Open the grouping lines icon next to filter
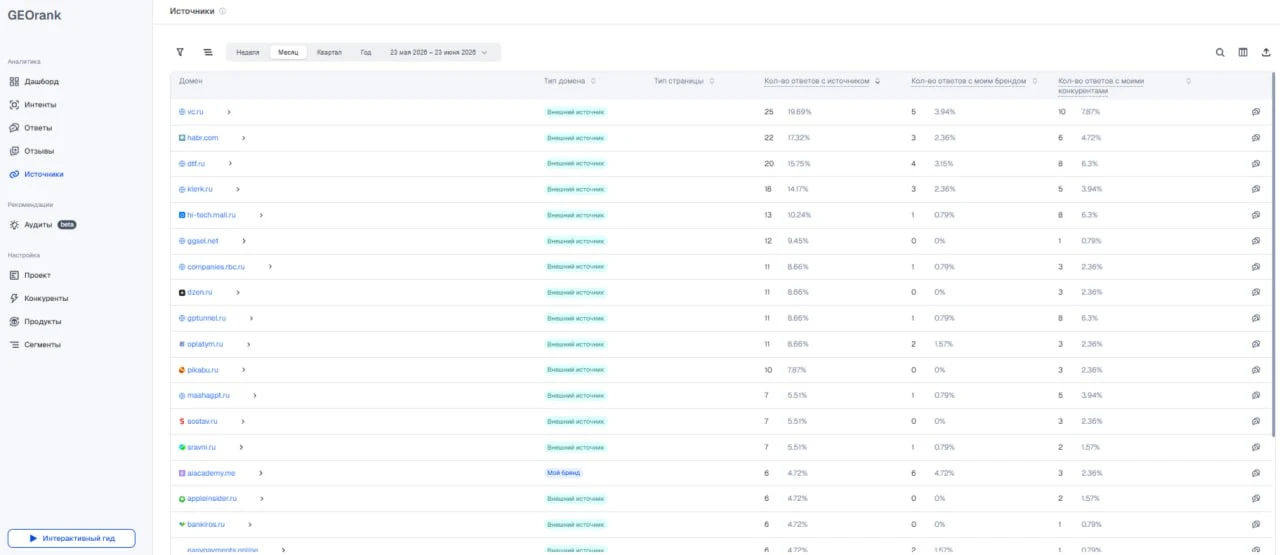This screenshot has height=555, width=1280. pos(208,52)
